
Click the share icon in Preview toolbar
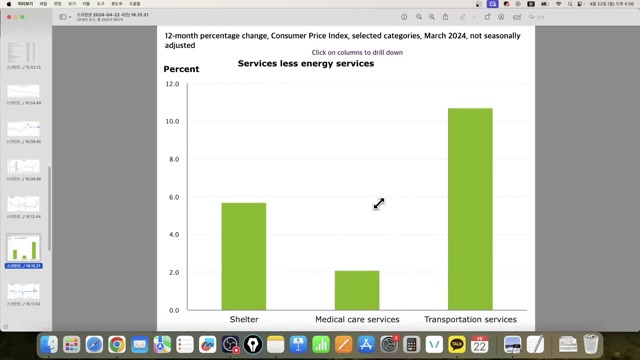(x=445, y=17)
